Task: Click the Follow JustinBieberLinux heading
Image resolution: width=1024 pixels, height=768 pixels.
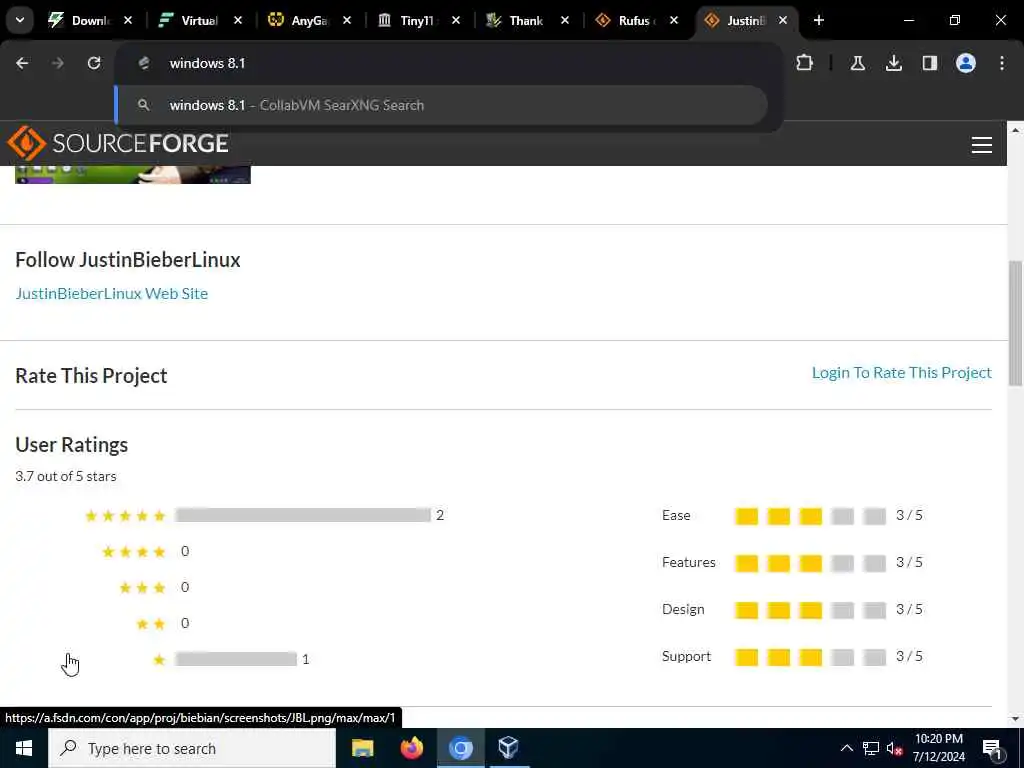Action: coord(128,259)
